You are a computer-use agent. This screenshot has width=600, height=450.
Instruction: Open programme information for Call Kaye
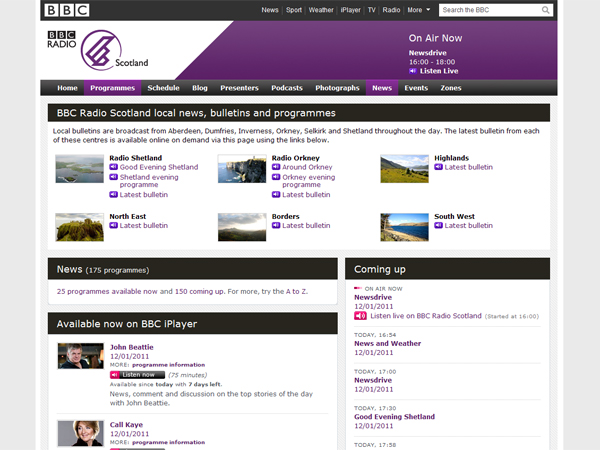[168, 442]
